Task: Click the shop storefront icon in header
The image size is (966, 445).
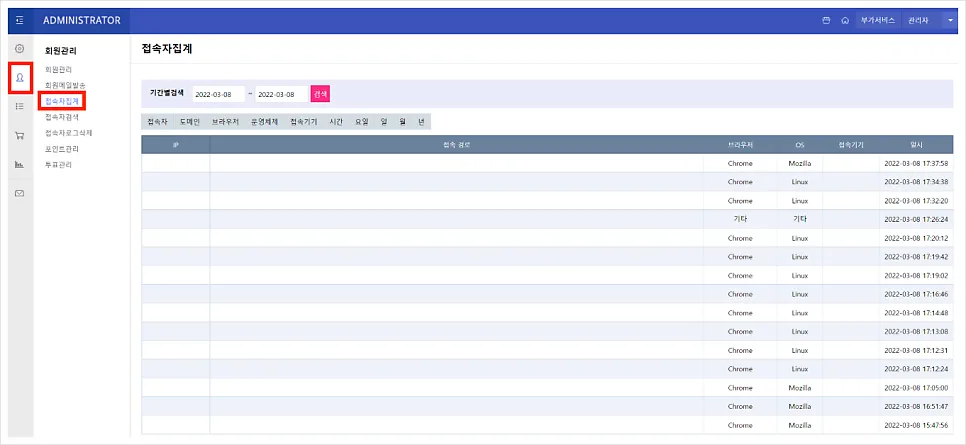Action: tap(826, 20)
